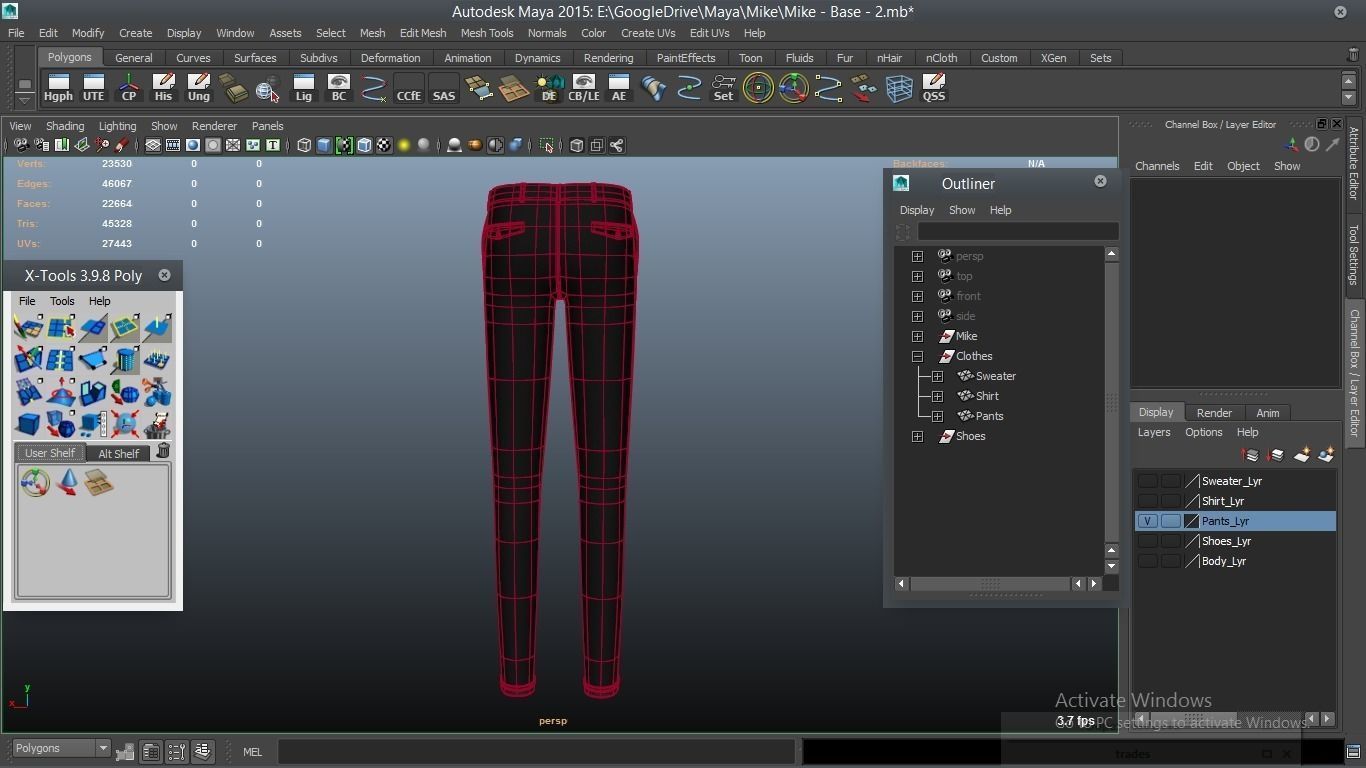Viewport: 1366px width, 768px height.
Task: Click Shirt_Lyr layer color swatch
Action: tap(1192, 501)
